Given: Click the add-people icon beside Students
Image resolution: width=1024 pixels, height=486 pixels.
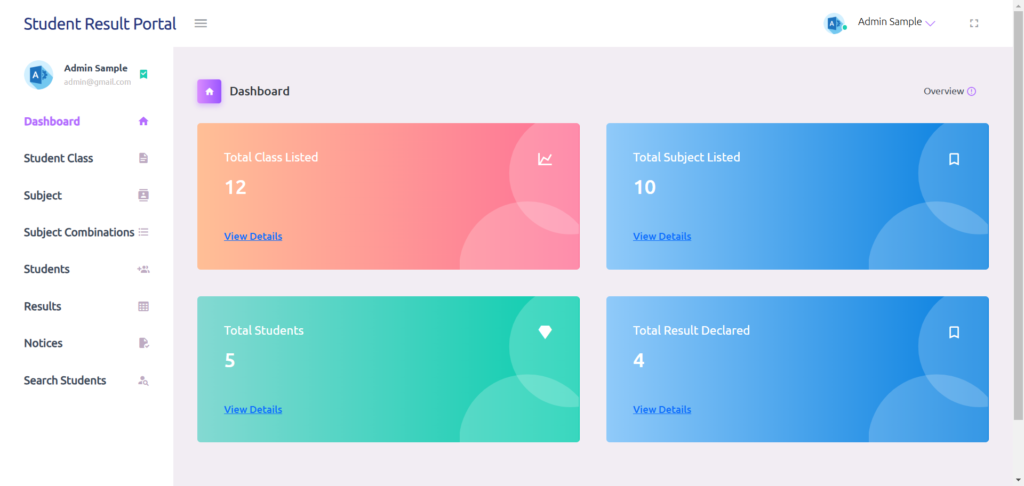Looking at the screenshot, I should click(144, 269).
